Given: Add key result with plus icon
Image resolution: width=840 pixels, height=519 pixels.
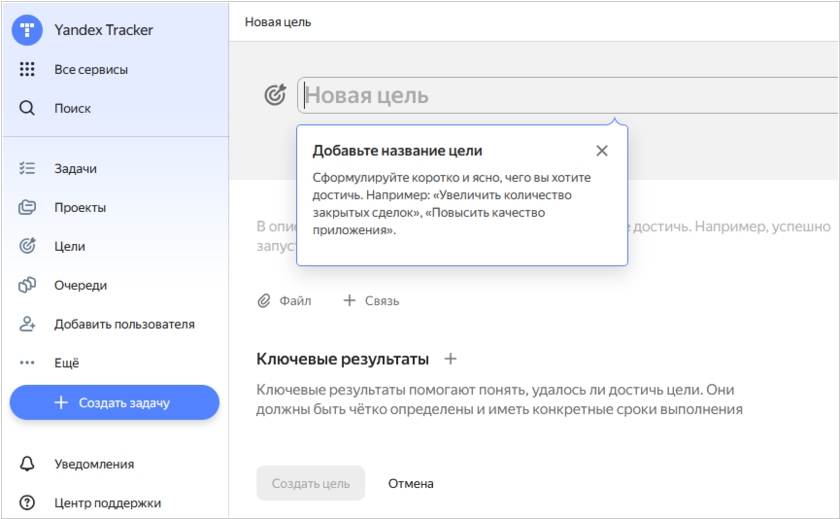Looking at the screenshot, I should click(x=450, y=359).
